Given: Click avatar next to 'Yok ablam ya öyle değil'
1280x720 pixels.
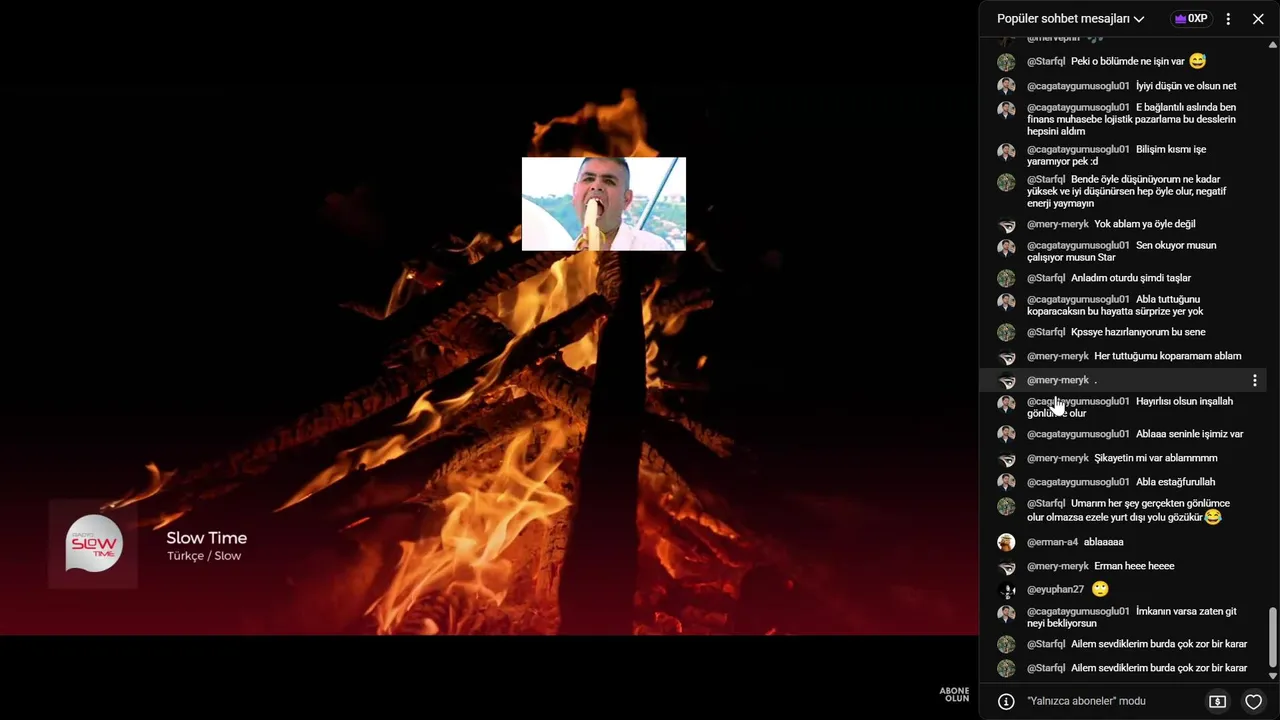Looking at the screenshot, I should (x=1006, y=226).
